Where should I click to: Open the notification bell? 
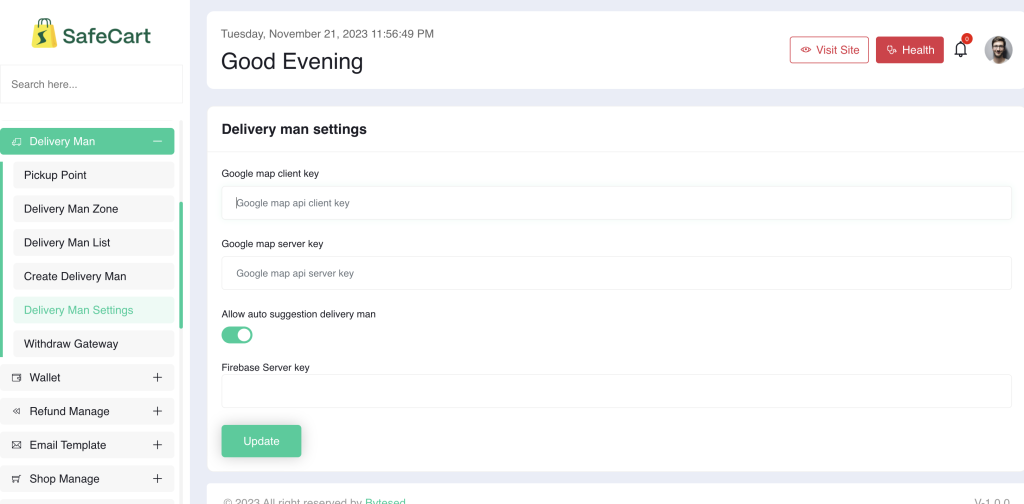click(x=960, y=49)
